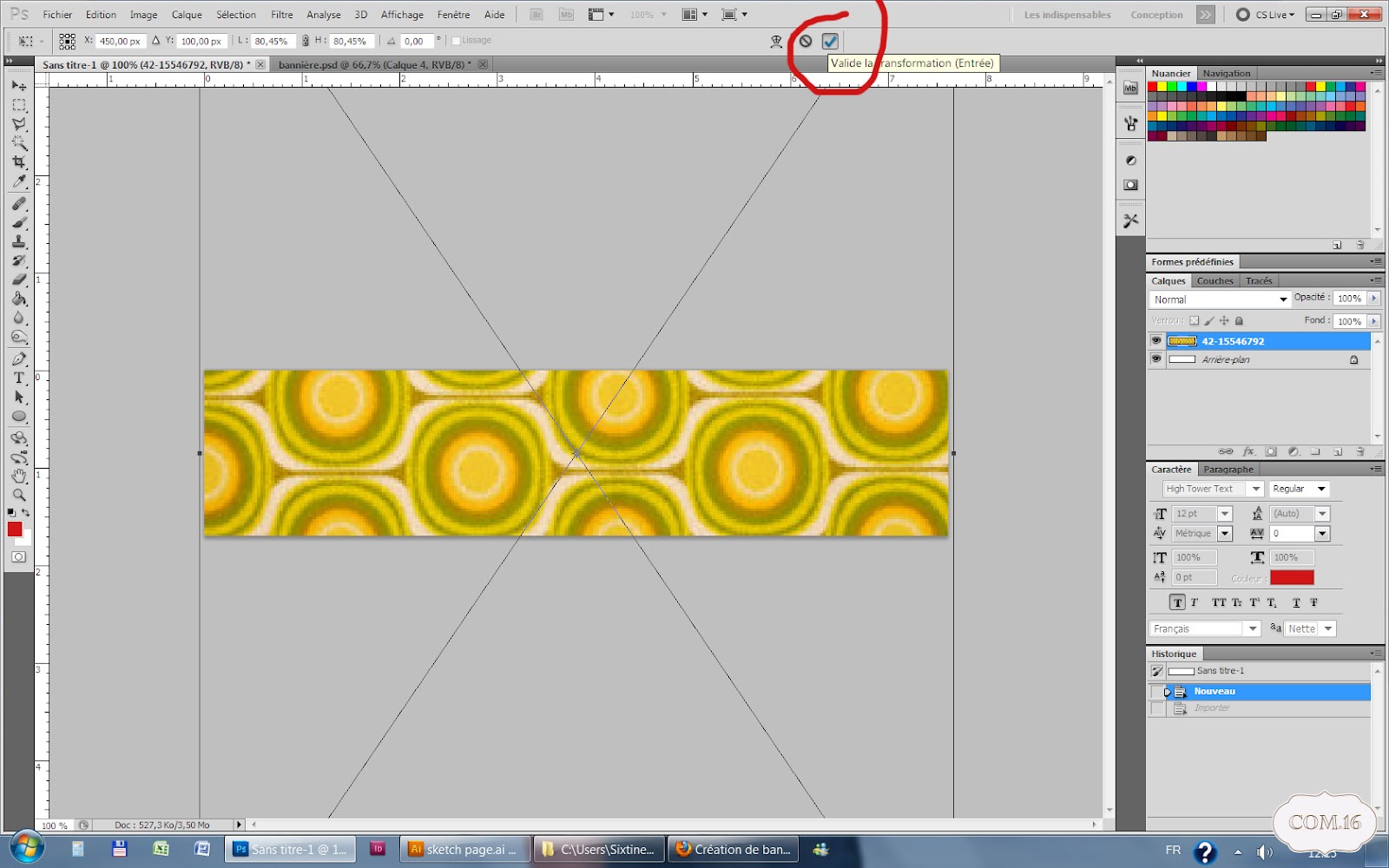Select the Polygonal Lasso tool
Screen dimensions: 1389x868
coord(18,124)
